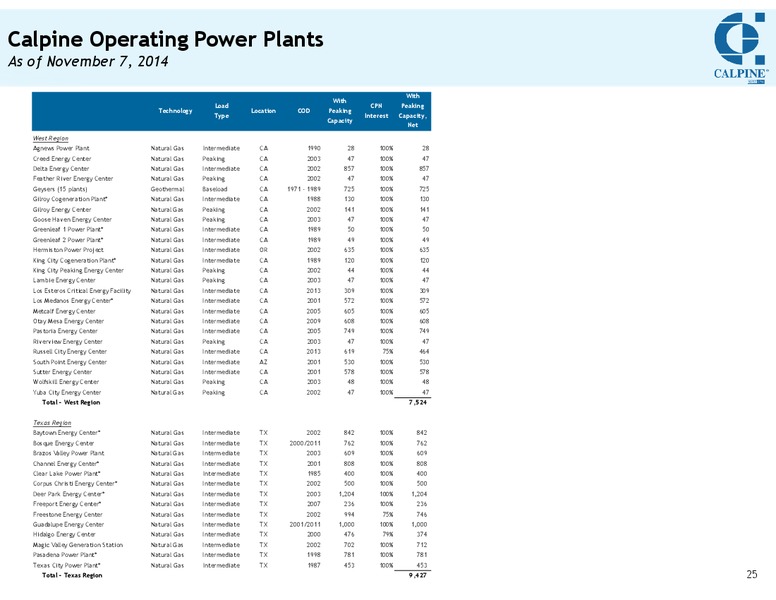776x600 pixels.
Task: Select the 'COD' column header
Action: point(304,111)
